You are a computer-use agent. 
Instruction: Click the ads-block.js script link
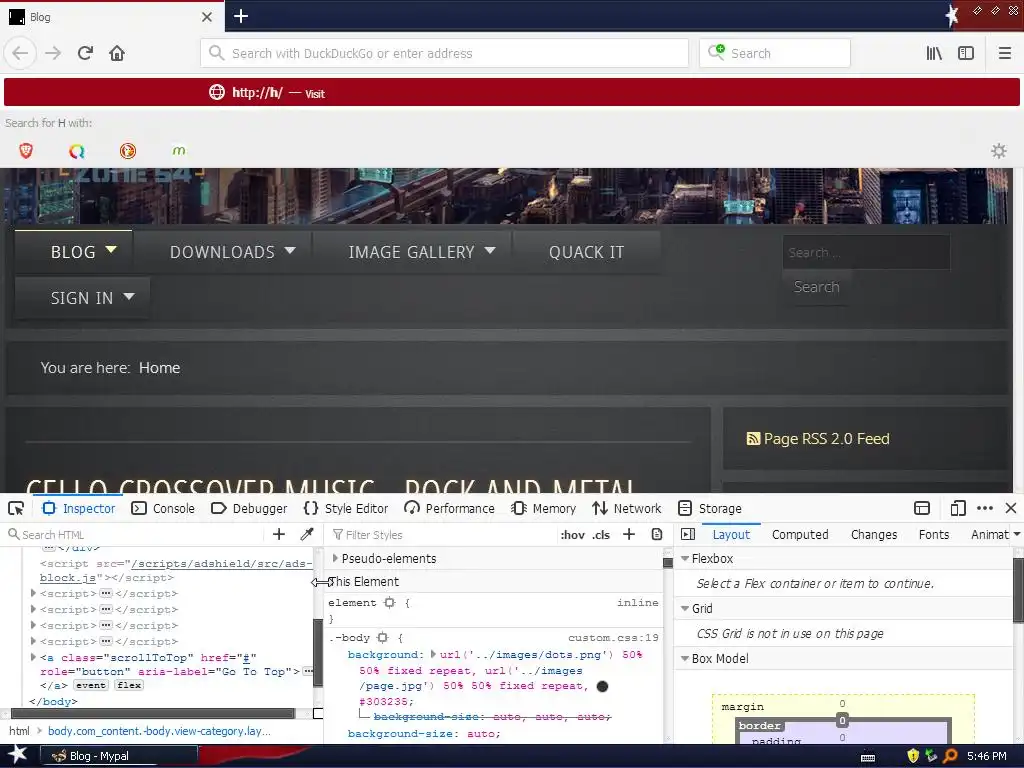[x=176, y=570]
